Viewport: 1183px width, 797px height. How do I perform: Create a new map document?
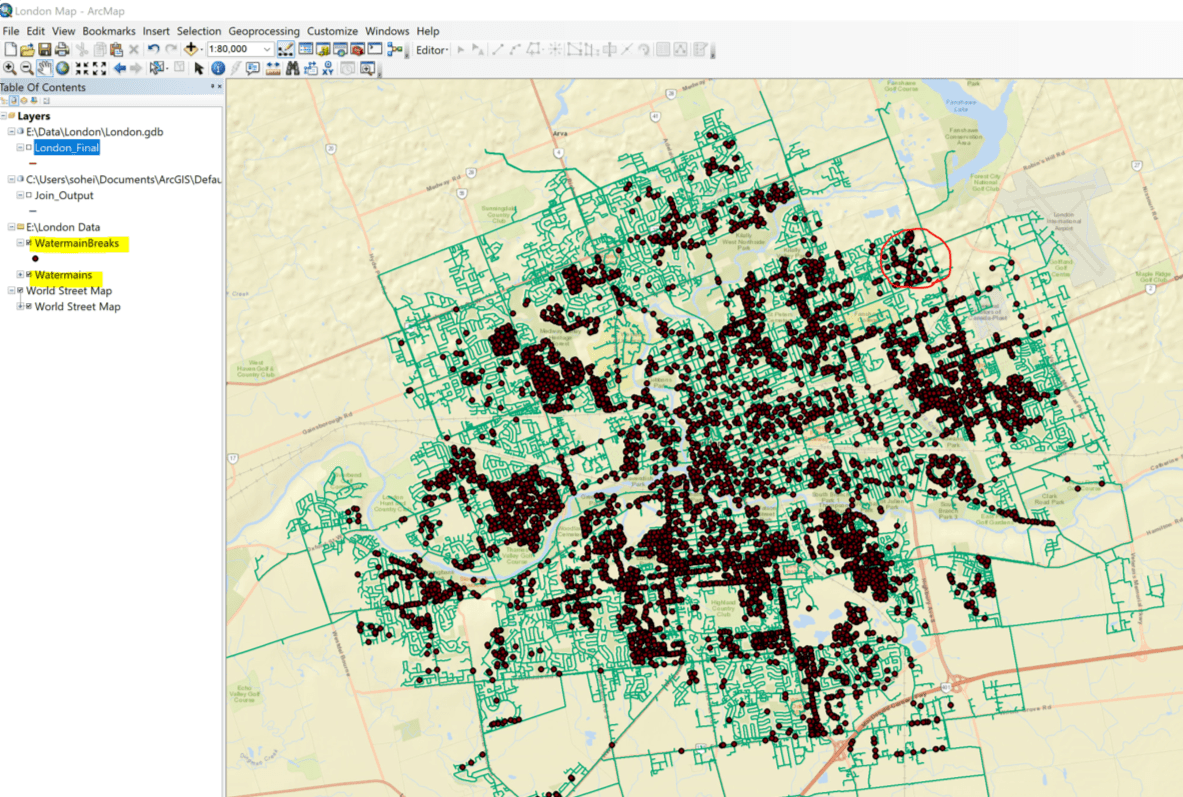click(11, 50)
